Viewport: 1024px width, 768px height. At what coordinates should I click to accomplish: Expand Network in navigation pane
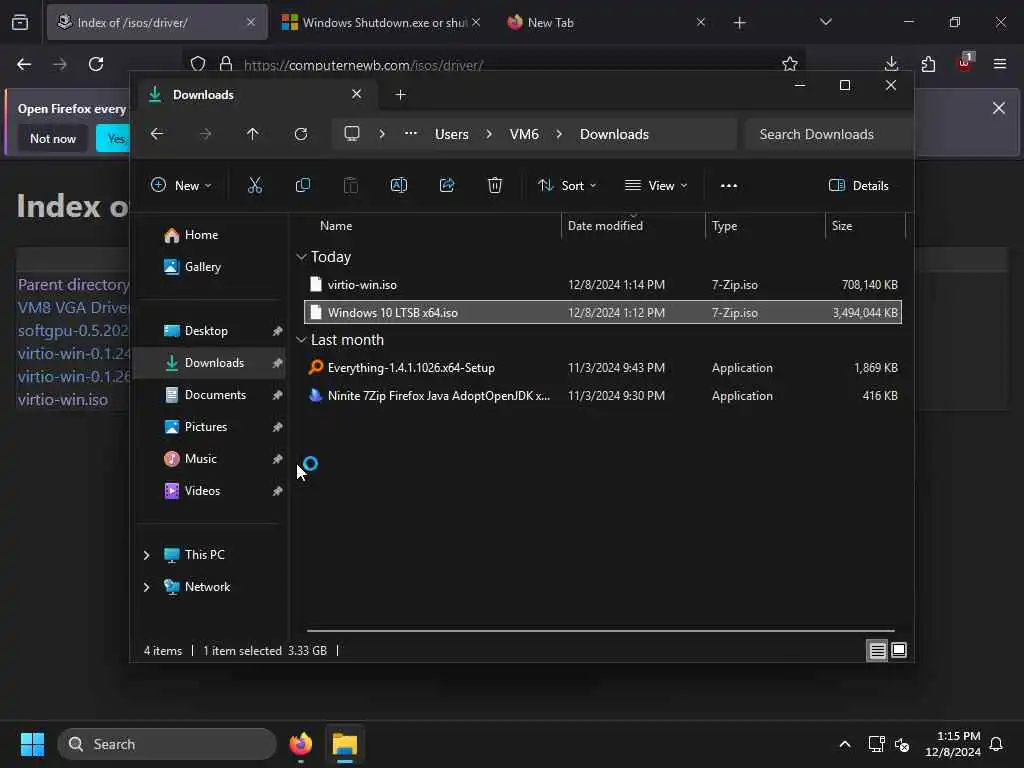pos(146,587)
